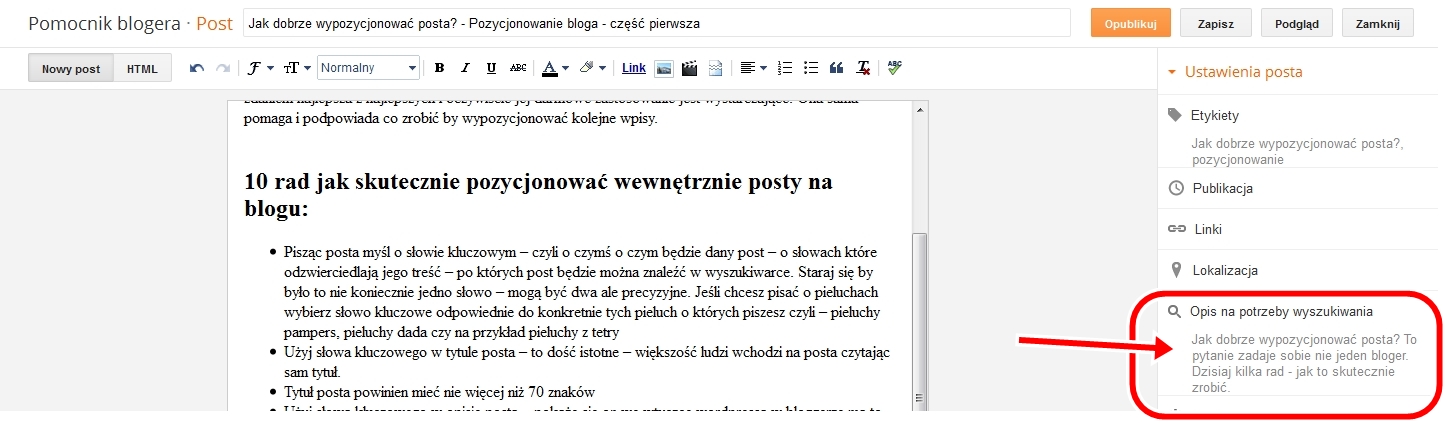This screenshot has width=1446, height=423.
Task: Switch to HTML editing mode
Action: 143,69
